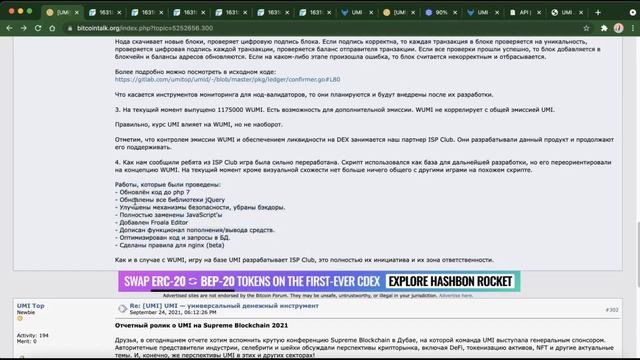The width and height of the screenshot is (640, 360).
Task: Open the Chrome profile avatar
Action: [x=618, y=28]
